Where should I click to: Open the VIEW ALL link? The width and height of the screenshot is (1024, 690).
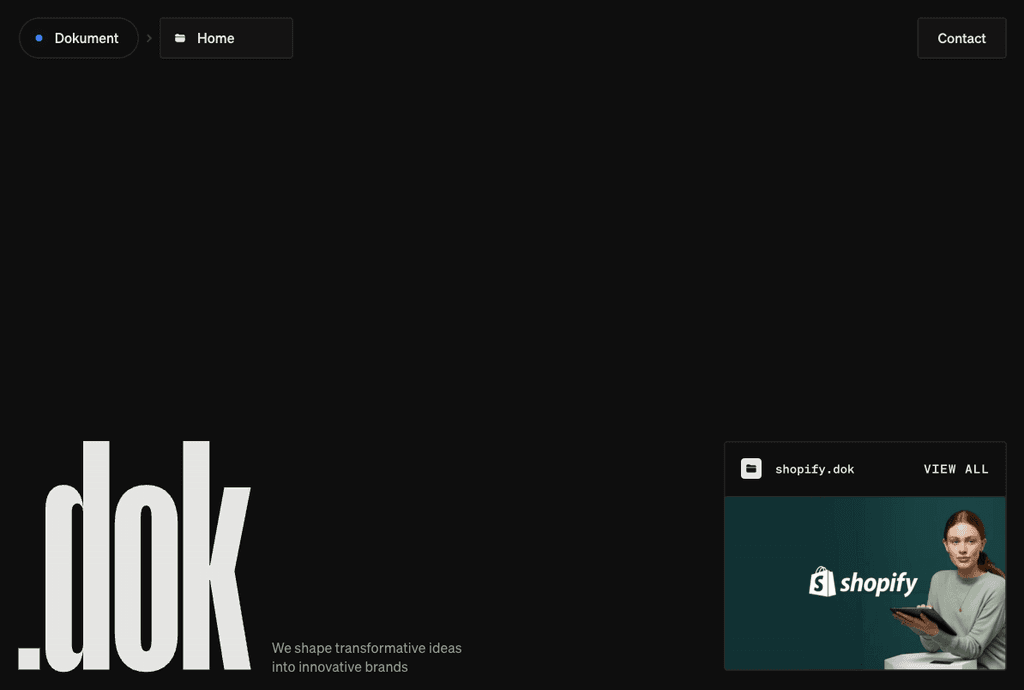click(x=956, y=468)
